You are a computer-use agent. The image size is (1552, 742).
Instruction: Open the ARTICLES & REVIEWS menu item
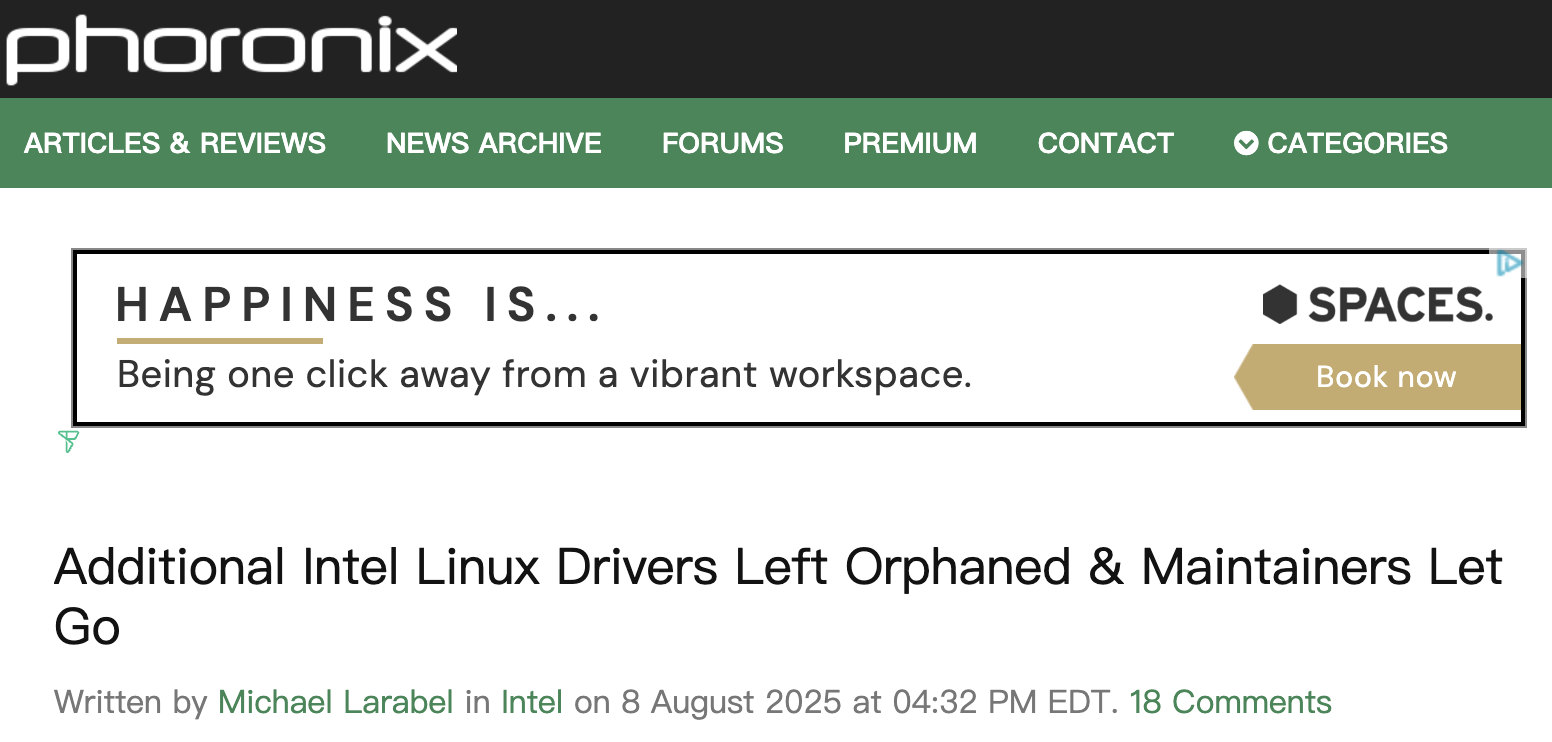click(x=175, y=144)
